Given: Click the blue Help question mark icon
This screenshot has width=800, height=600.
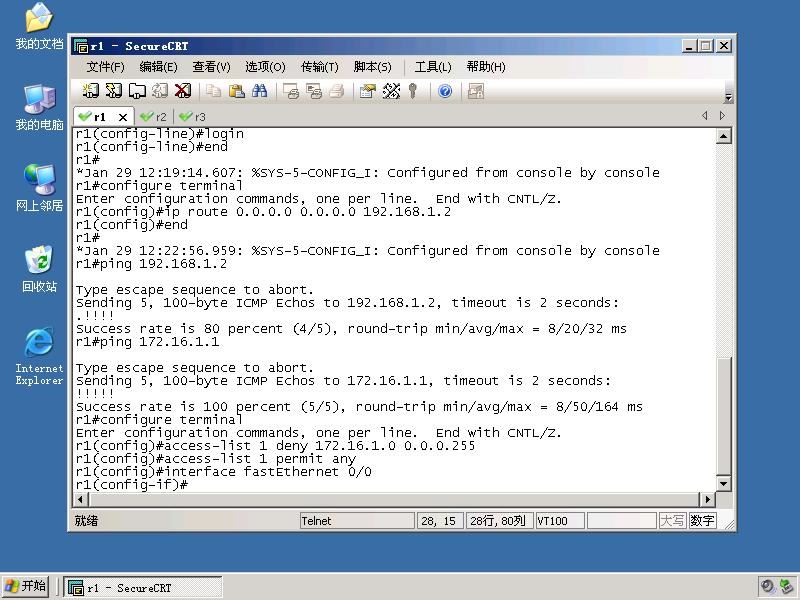Looking at the screenshot, I should [x=445, y=91].
